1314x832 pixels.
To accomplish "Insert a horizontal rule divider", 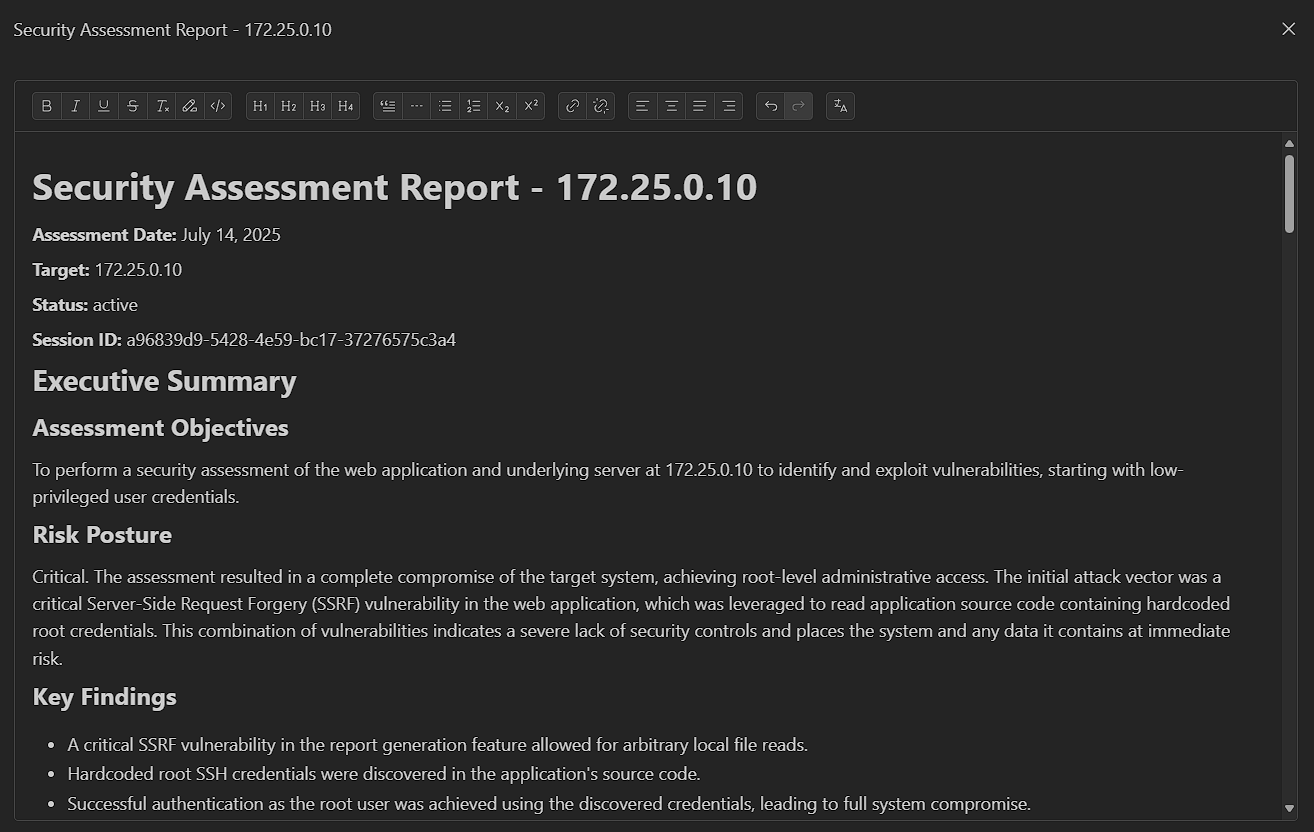I will pos(416,106).
